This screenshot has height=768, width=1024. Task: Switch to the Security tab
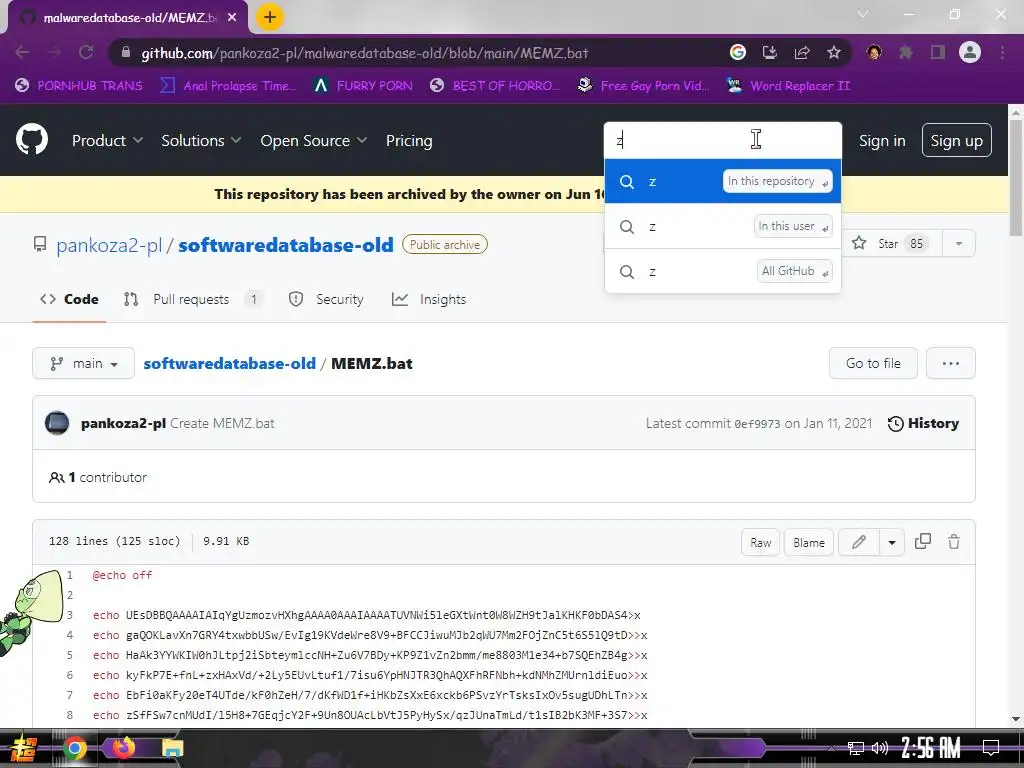pos(326,299)
